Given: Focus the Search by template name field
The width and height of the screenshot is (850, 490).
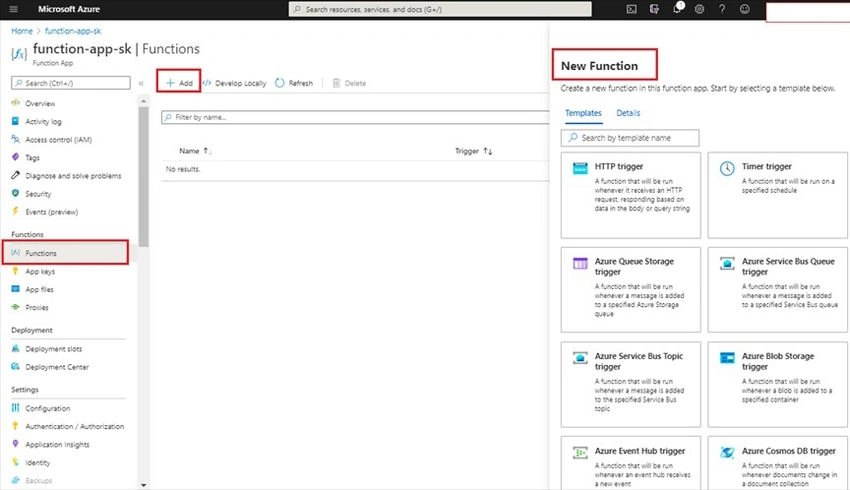Looking at the screenshot, I should 630,138.
